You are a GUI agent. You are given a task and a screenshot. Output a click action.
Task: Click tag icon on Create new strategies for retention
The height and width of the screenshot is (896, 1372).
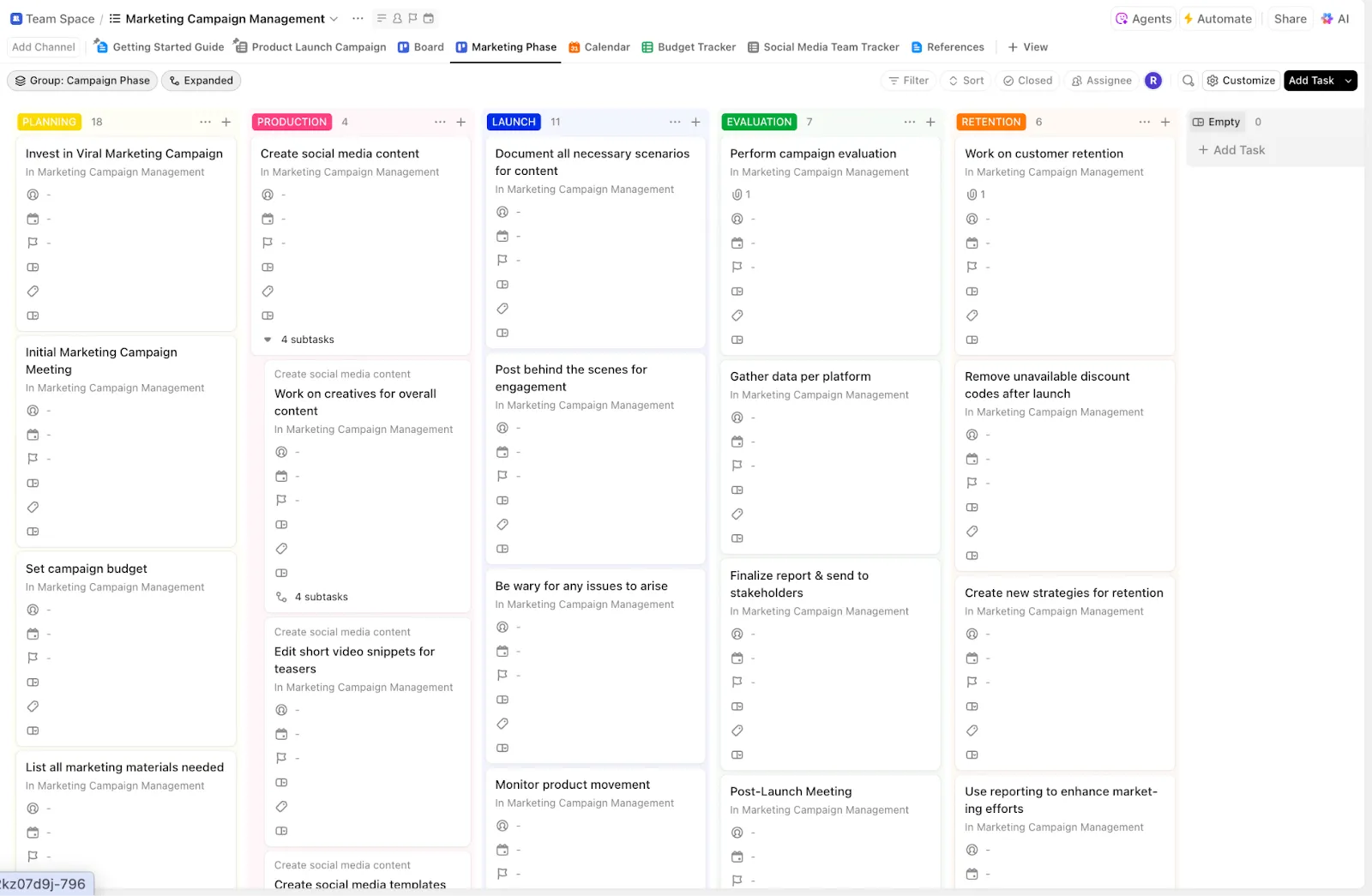pyautogui.click(x=972, y=731)
